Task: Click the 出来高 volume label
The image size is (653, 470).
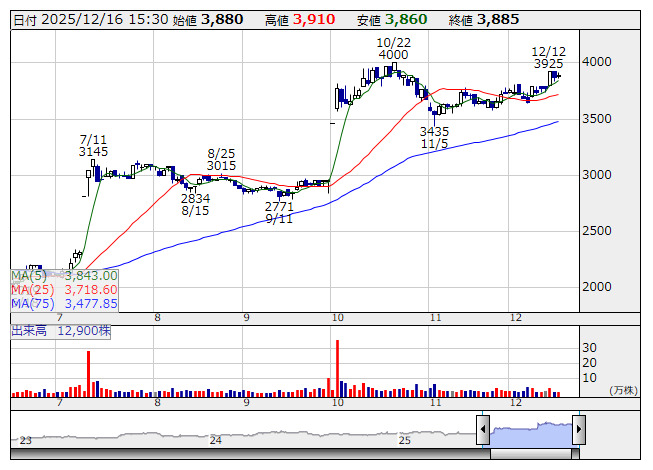Action: (x=62, y=329)
